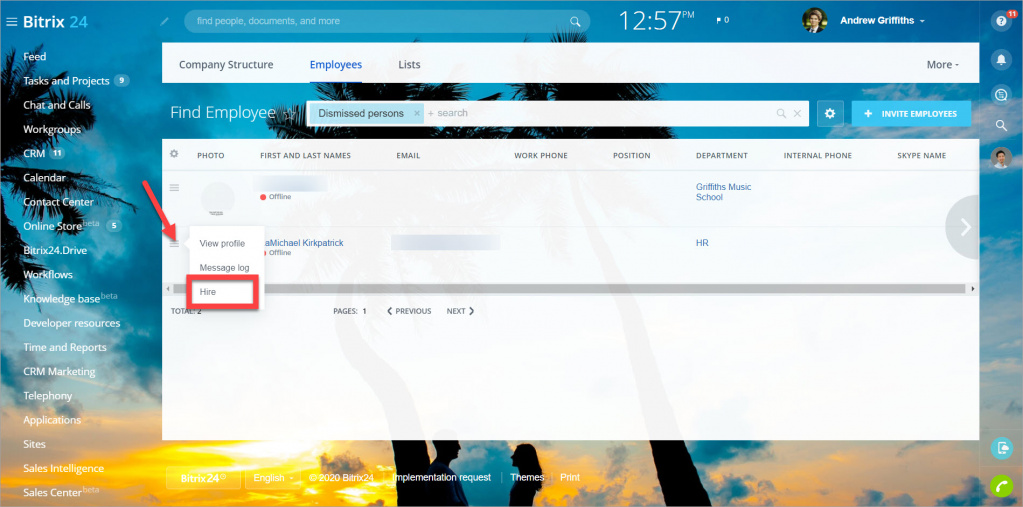Open the help question mark icon

tap(1001, 21)
